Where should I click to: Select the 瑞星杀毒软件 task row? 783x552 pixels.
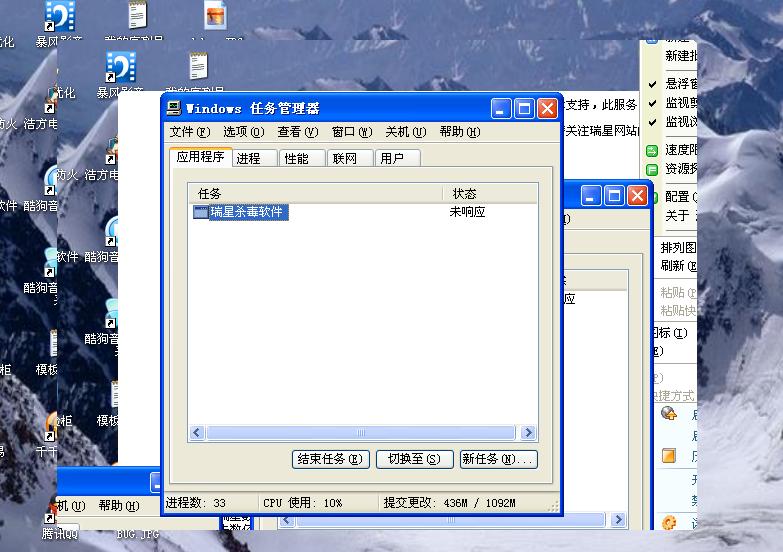tap(363, 212)
